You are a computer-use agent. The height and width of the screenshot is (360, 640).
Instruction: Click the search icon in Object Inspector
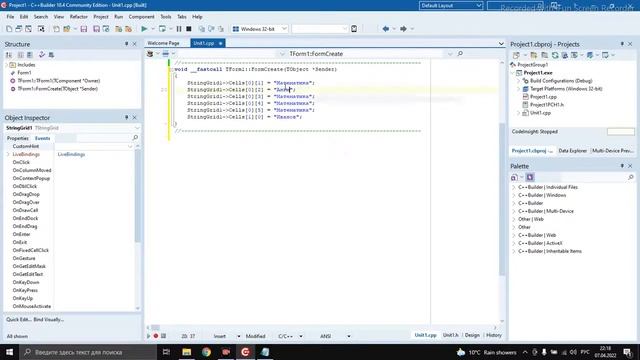pyautogui.click(x=135, y=138)
